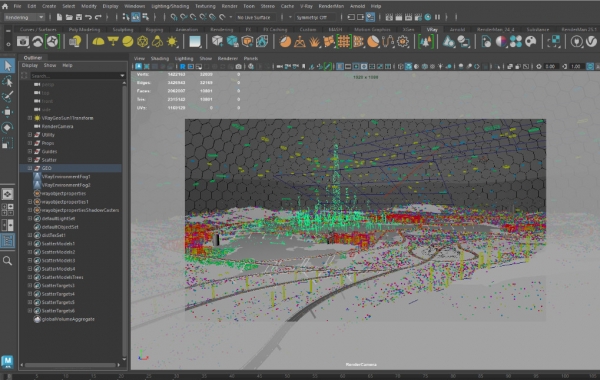Activate the Rotate tool
The width and height of the screenshot is (600, 380).
(x=8, y=127)
